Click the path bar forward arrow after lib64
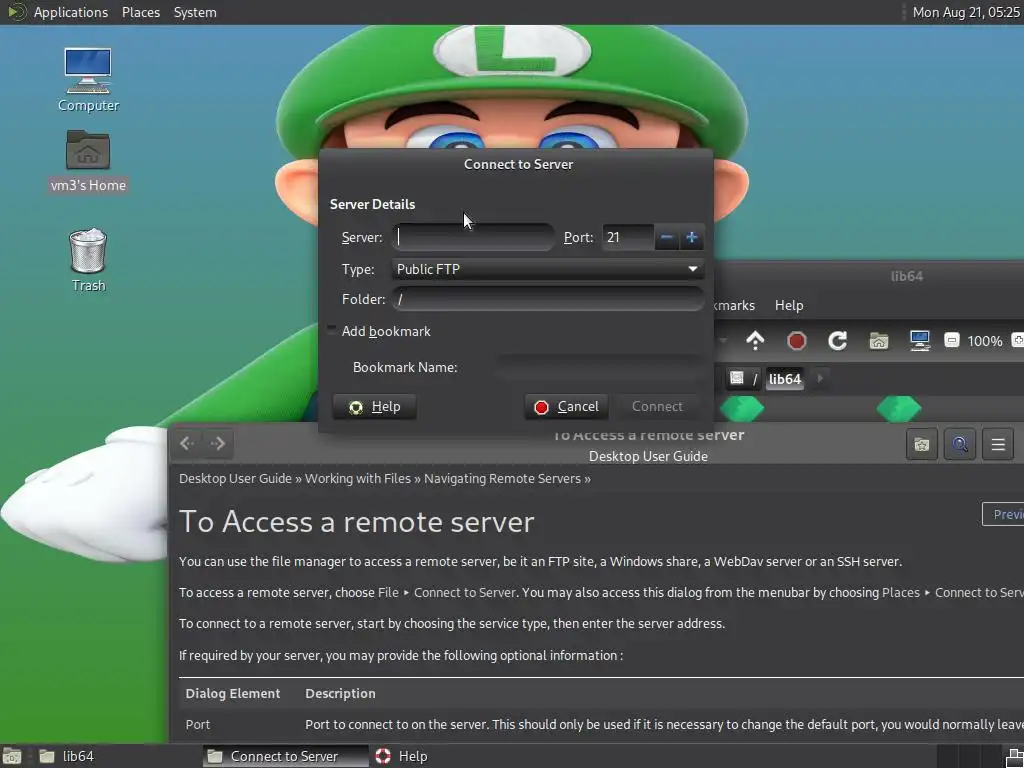 [820, 378]
